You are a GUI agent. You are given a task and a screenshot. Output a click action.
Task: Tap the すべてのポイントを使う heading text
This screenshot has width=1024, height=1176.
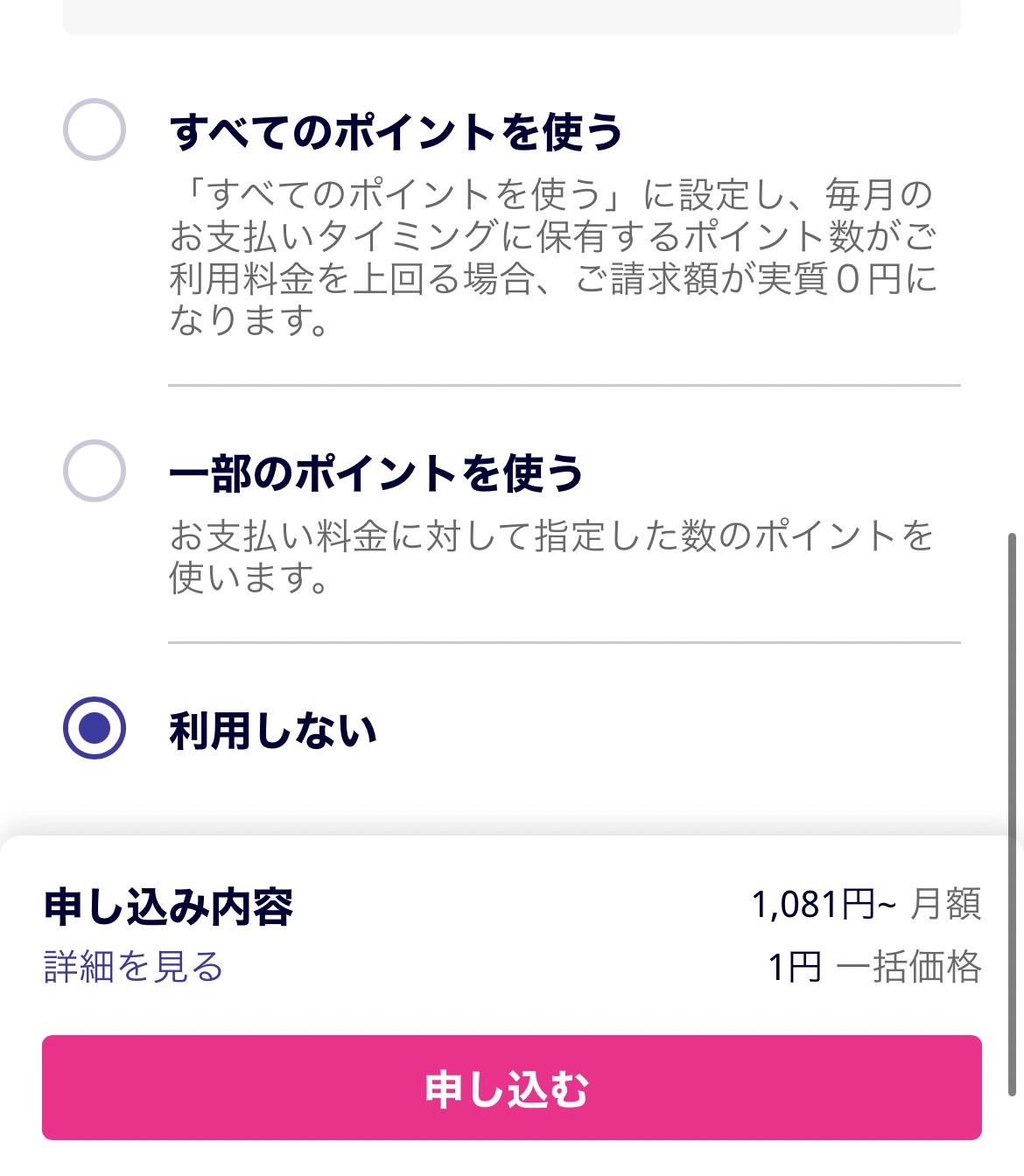396,132
